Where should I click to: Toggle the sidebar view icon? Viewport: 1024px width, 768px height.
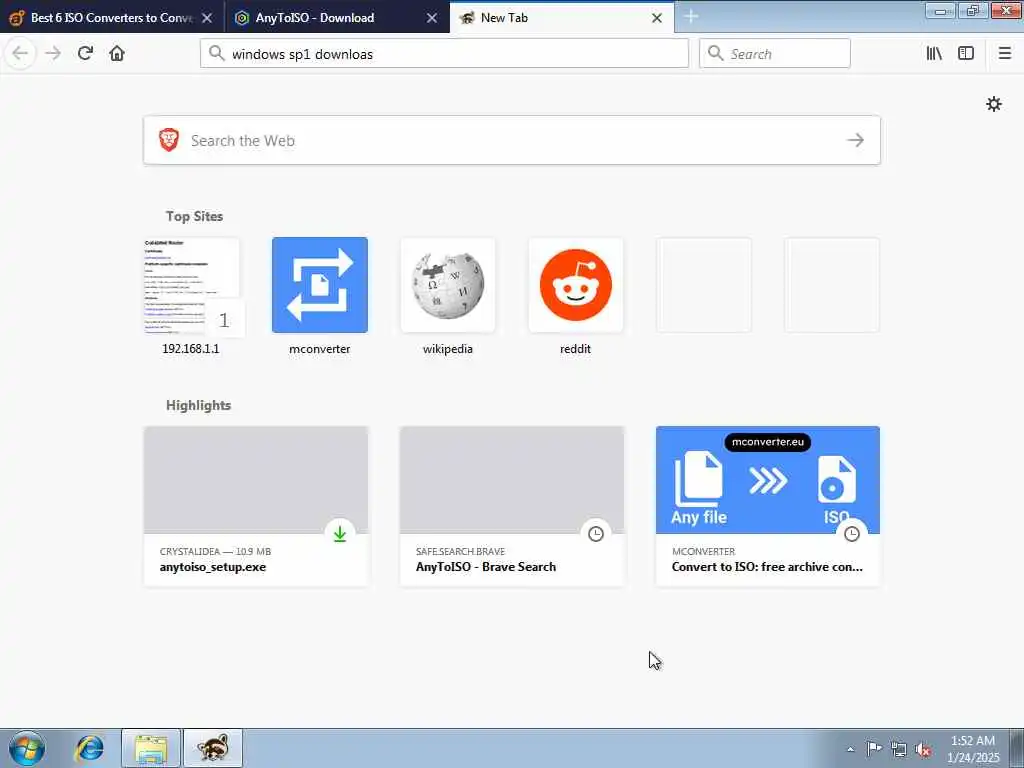tap(966, 53)
